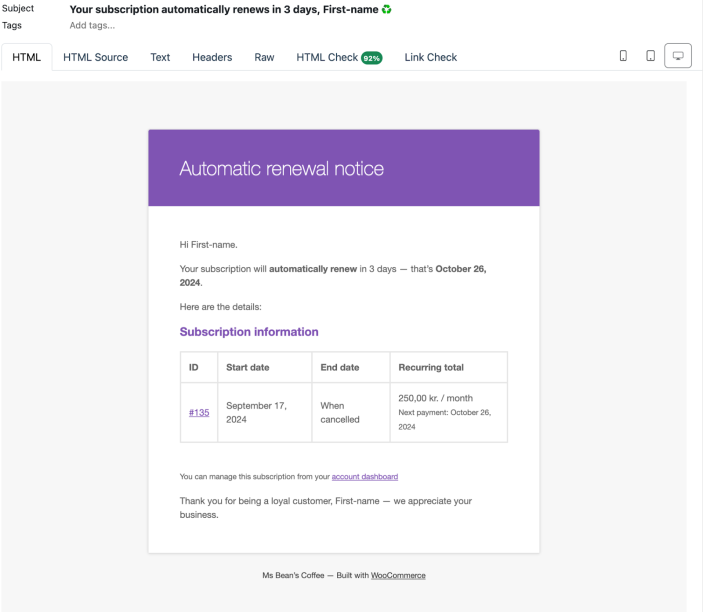Click the Automatic renewal notice header
Screen dimensions: 703x612
282,169
